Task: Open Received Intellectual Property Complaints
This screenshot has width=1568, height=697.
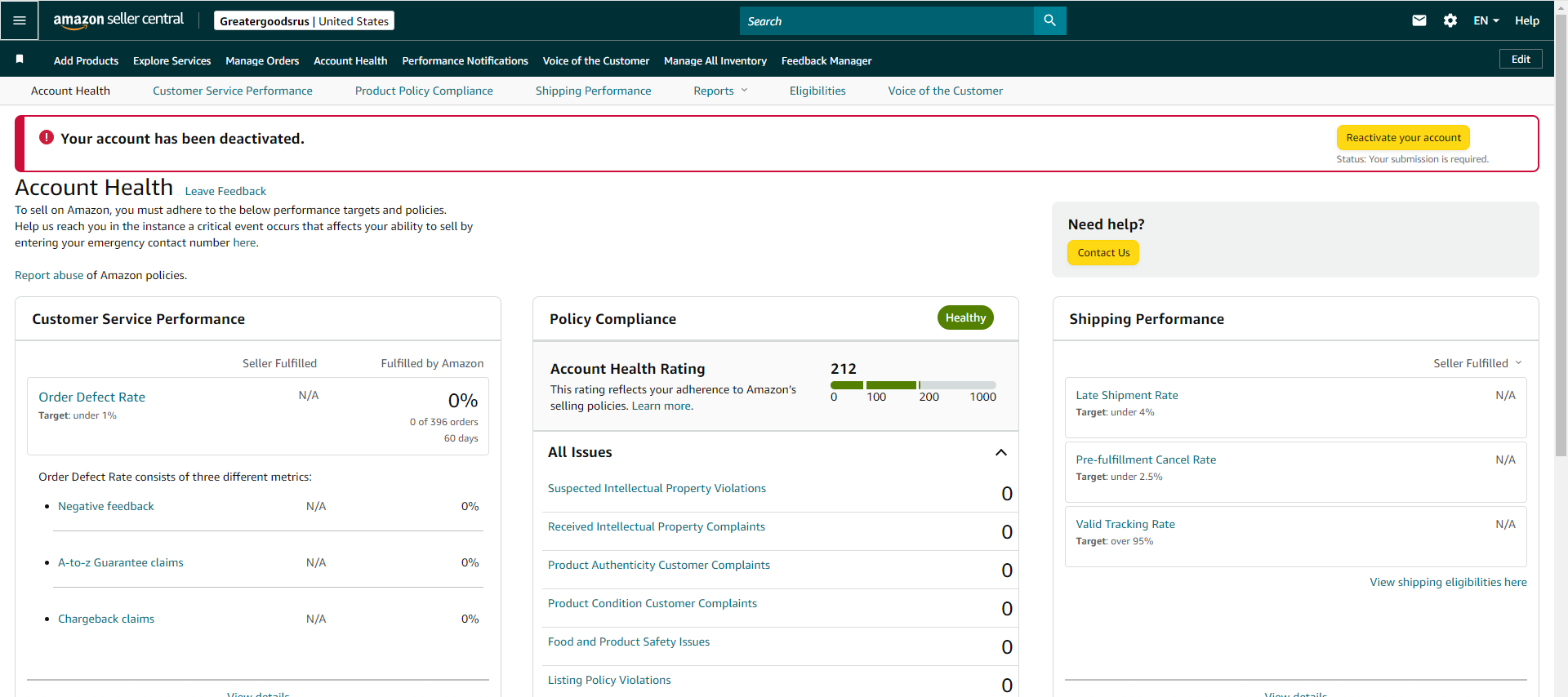Action: [x=657, y=526]
